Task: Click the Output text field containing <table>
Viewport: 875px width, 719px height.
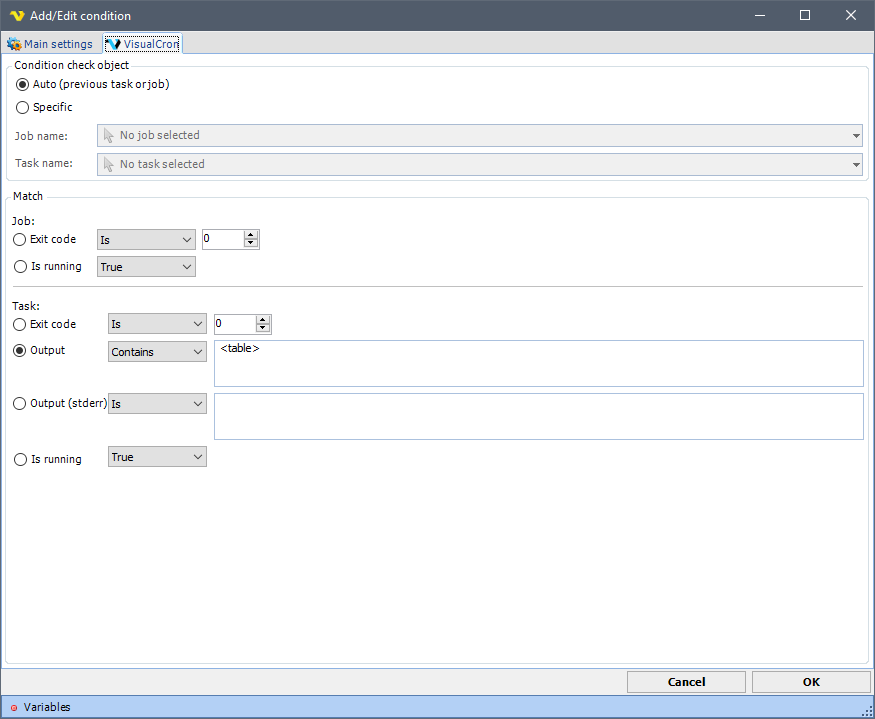Action: point(538,363)
